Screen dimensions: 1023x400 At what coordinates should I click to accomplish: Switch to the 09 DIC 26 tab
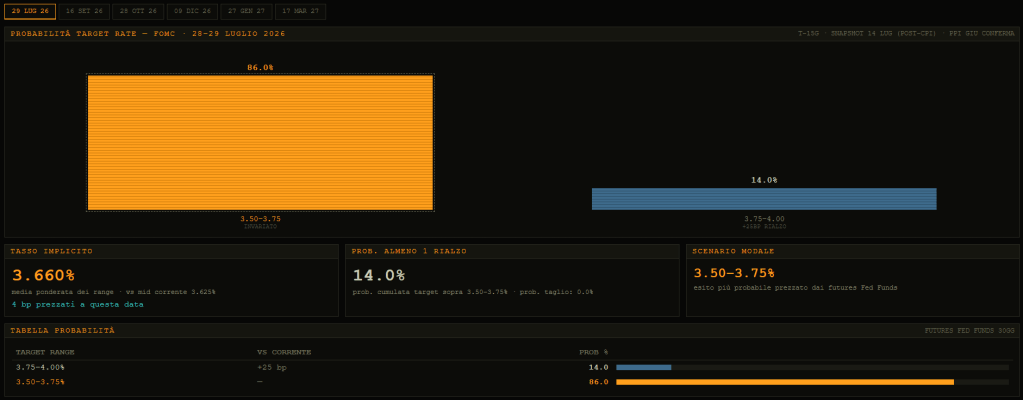192,11
